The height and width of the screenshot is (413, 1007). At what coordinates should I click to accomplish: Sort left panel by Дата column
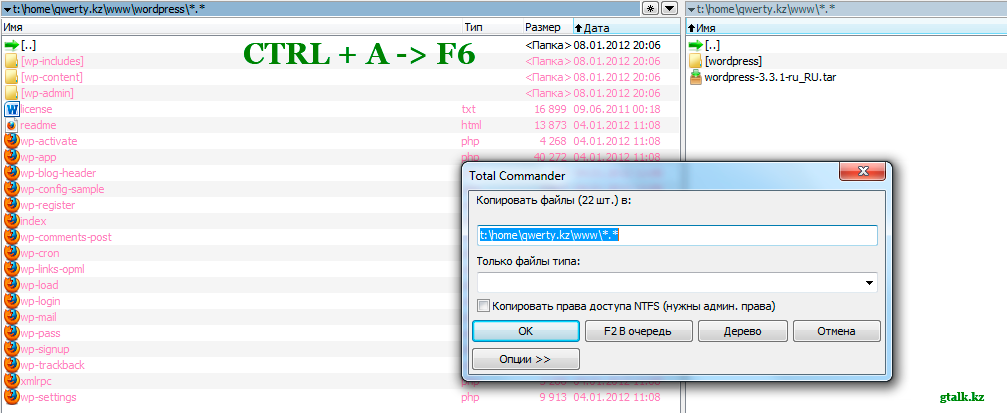[625, 28]
